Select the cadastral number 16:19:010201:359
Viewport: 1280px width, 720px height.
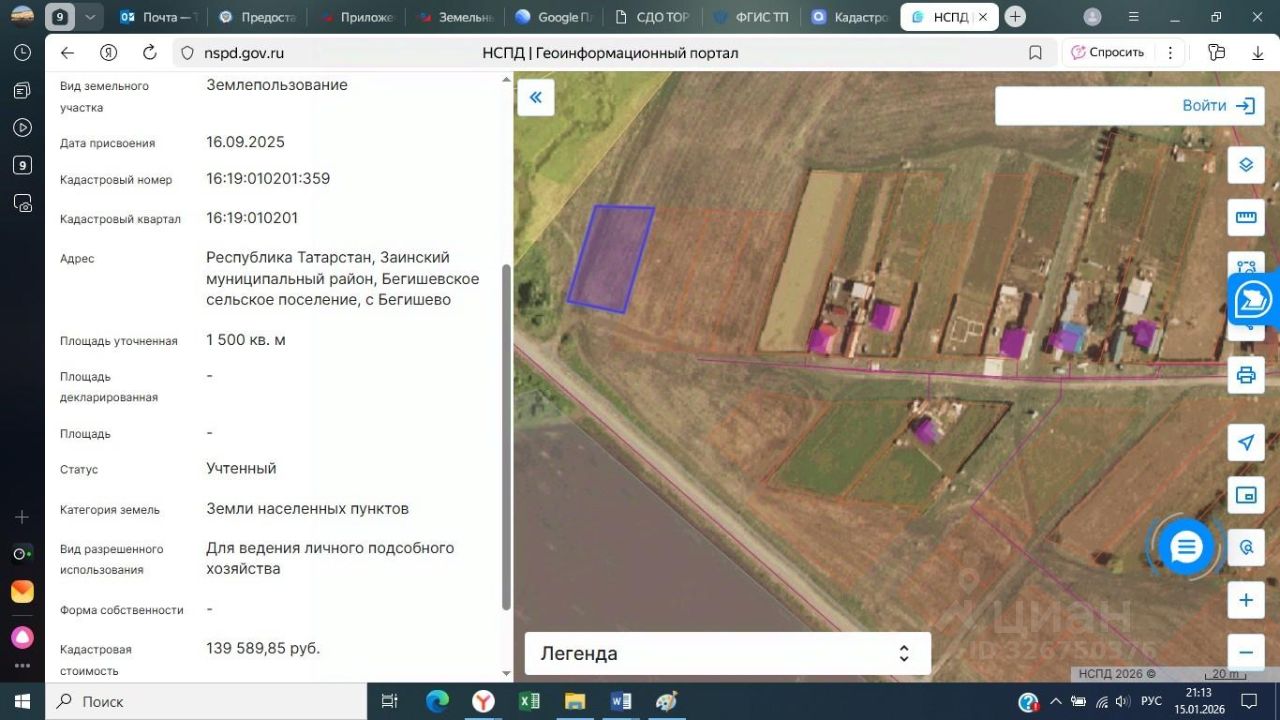tap(268, 179)
